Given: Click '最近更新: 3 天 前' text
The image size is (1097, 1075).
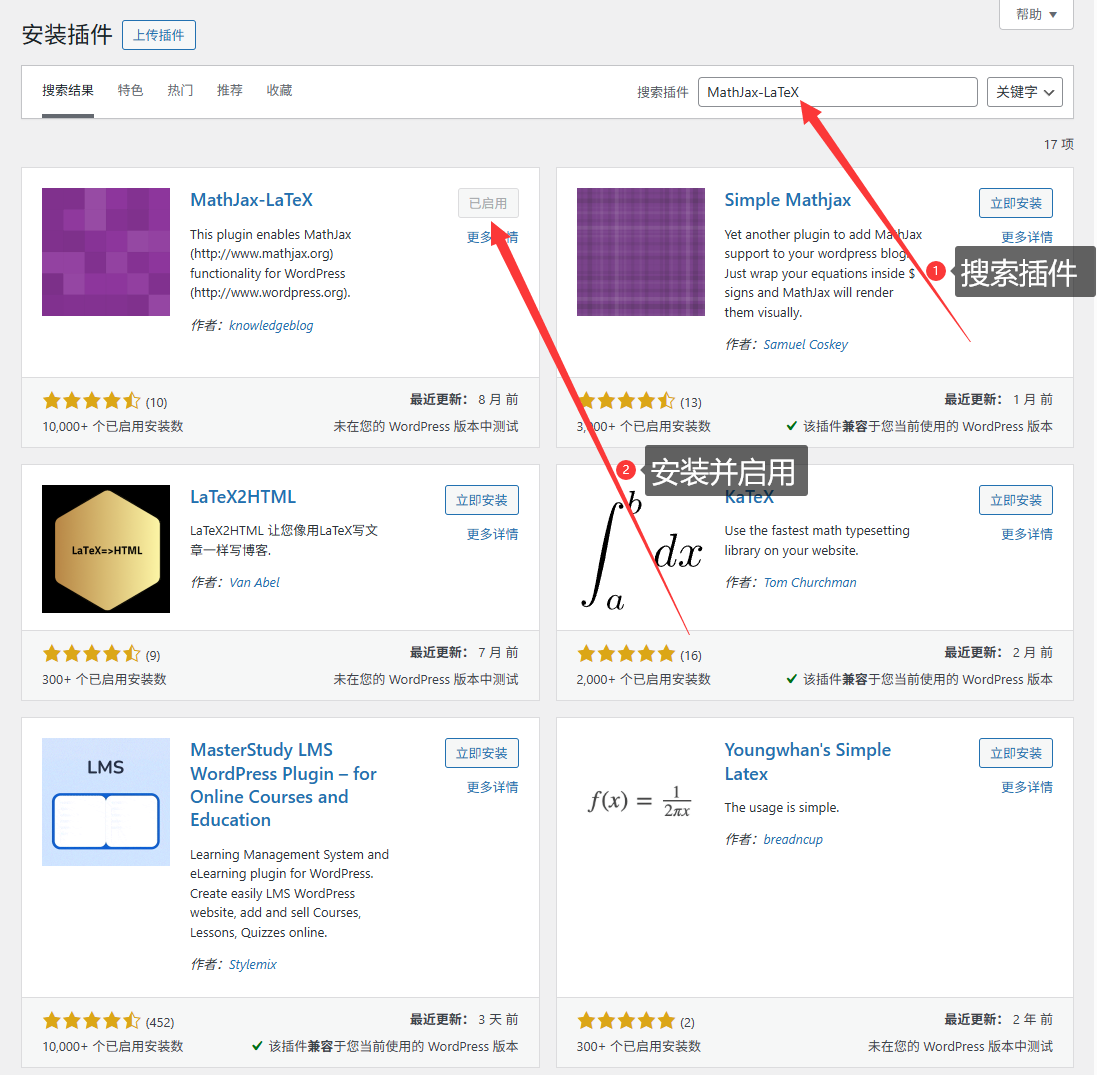Looking at the screenshot, I should coord(464,1020).
